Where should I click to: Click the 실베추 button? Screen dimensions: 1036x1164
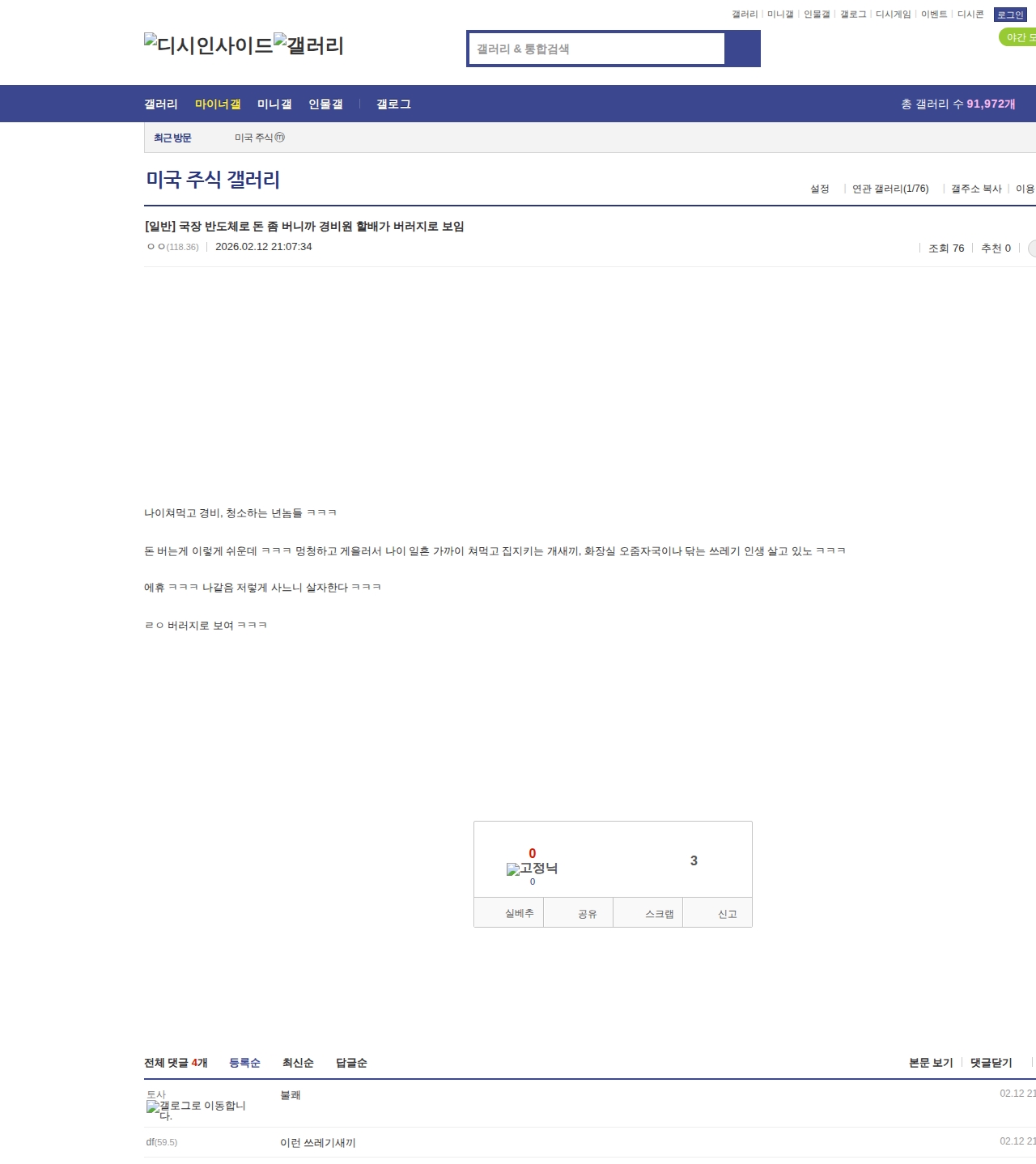509,912
